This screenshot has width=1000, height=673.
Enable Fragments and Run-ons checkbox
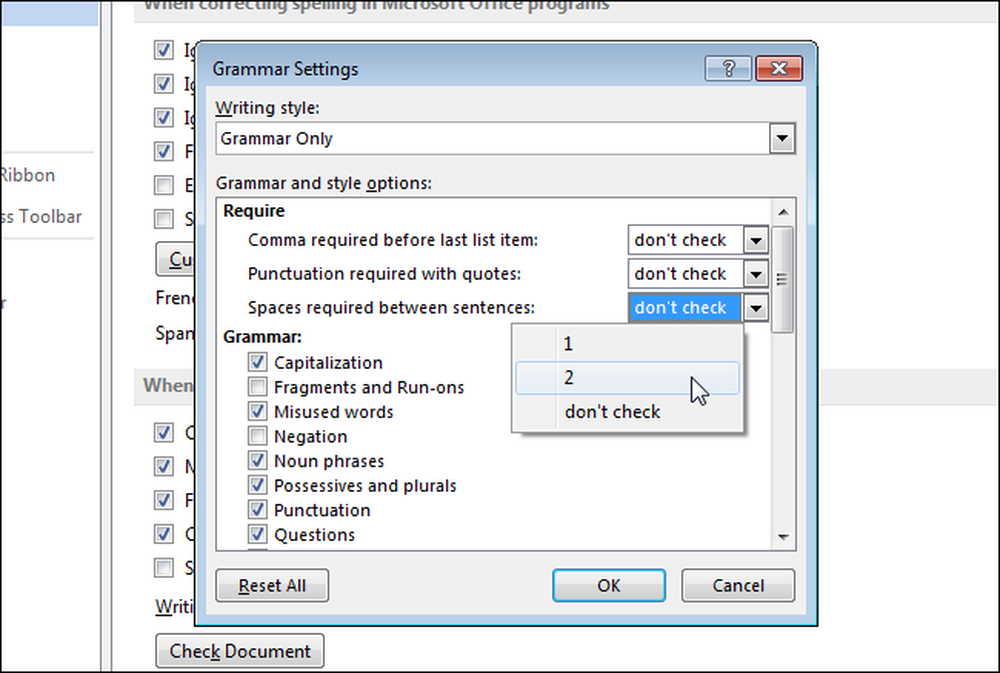[258, 387]
